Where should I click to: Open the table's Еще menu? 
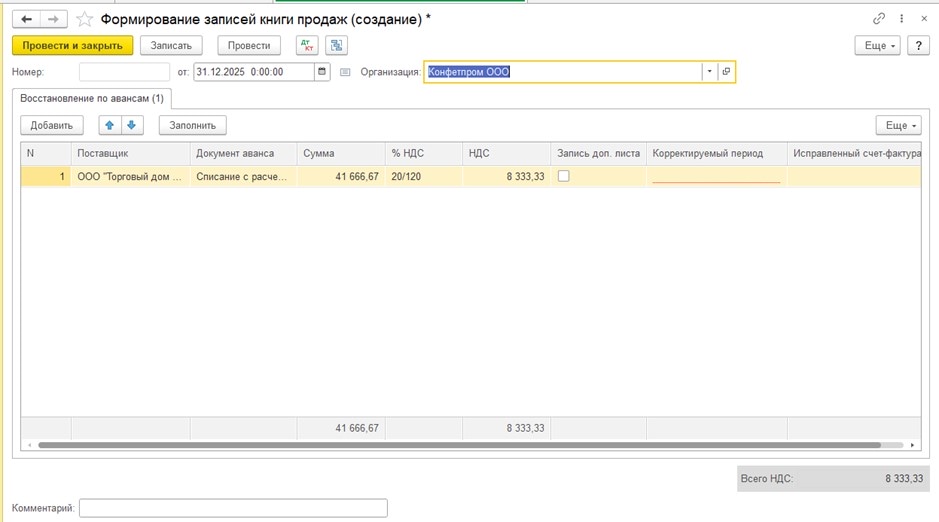coord(897,125)
